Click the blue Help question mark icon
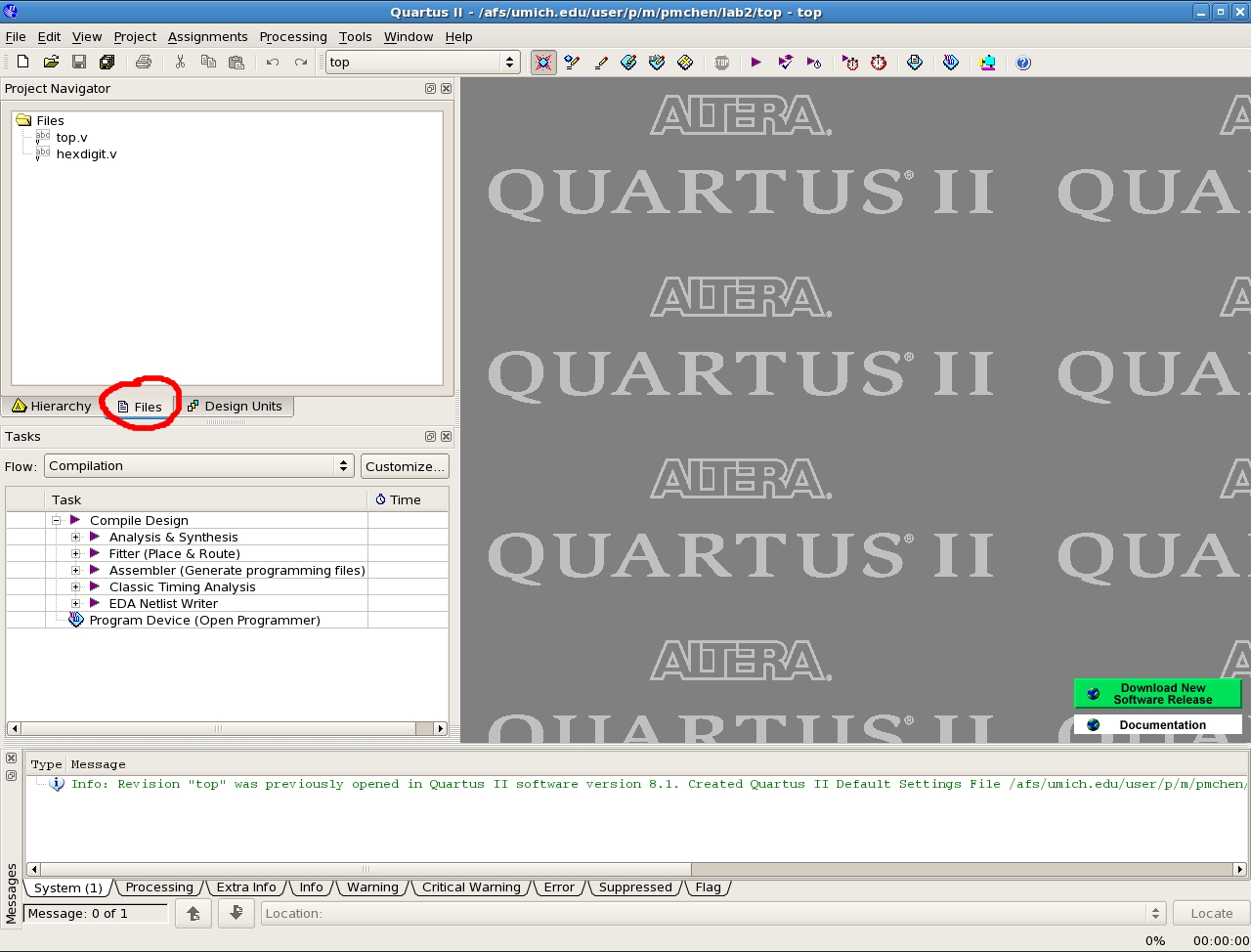Viewport: 1251px width, 952px height. tap(1023, 63)
